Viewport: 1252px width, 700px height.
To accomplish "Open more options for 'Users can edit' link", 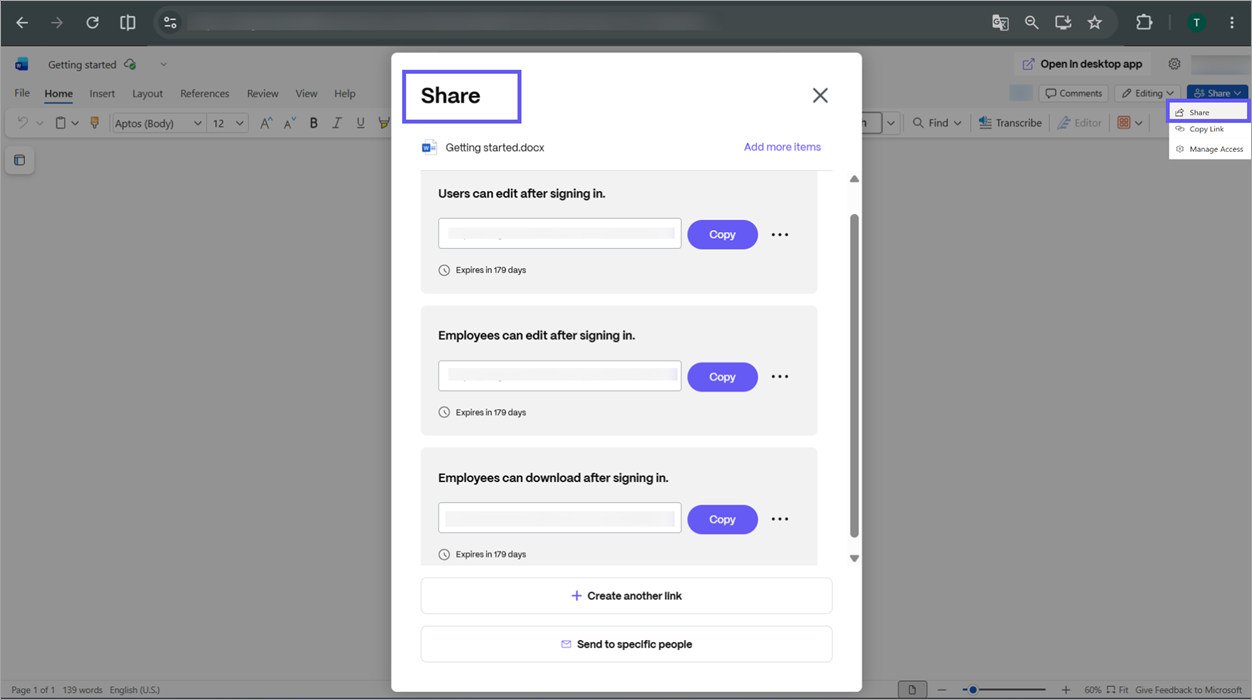I will (x=780, y=235).
